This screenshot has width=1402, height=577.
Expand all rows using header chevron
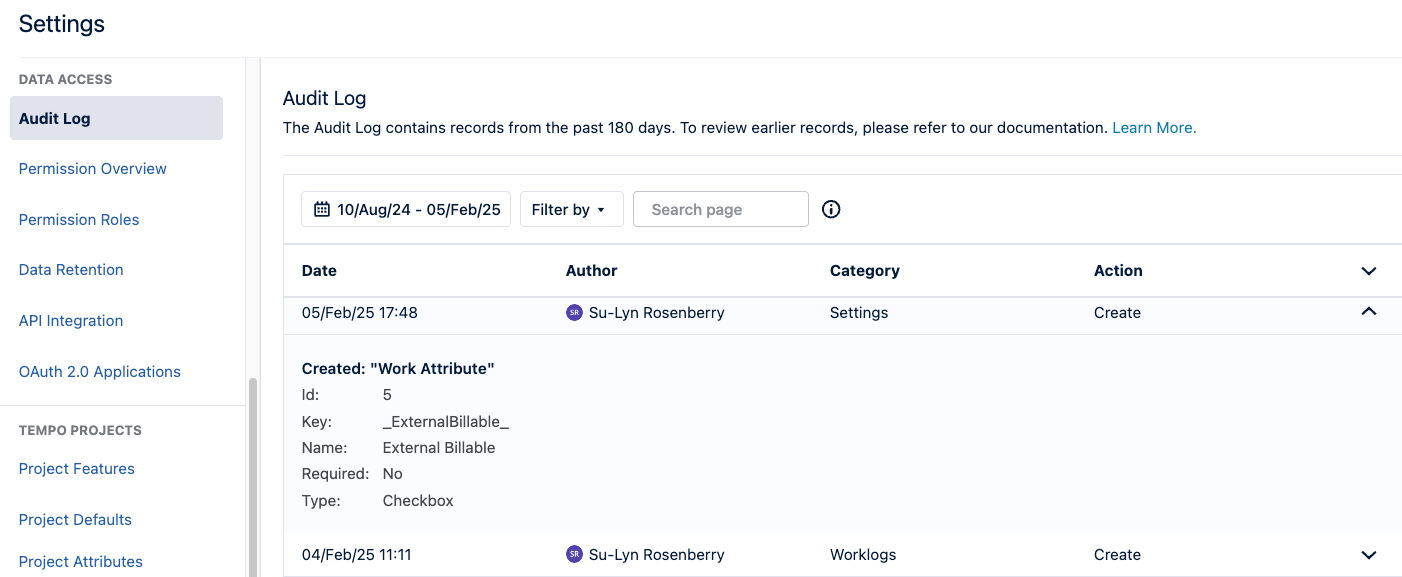[1369, 271]
